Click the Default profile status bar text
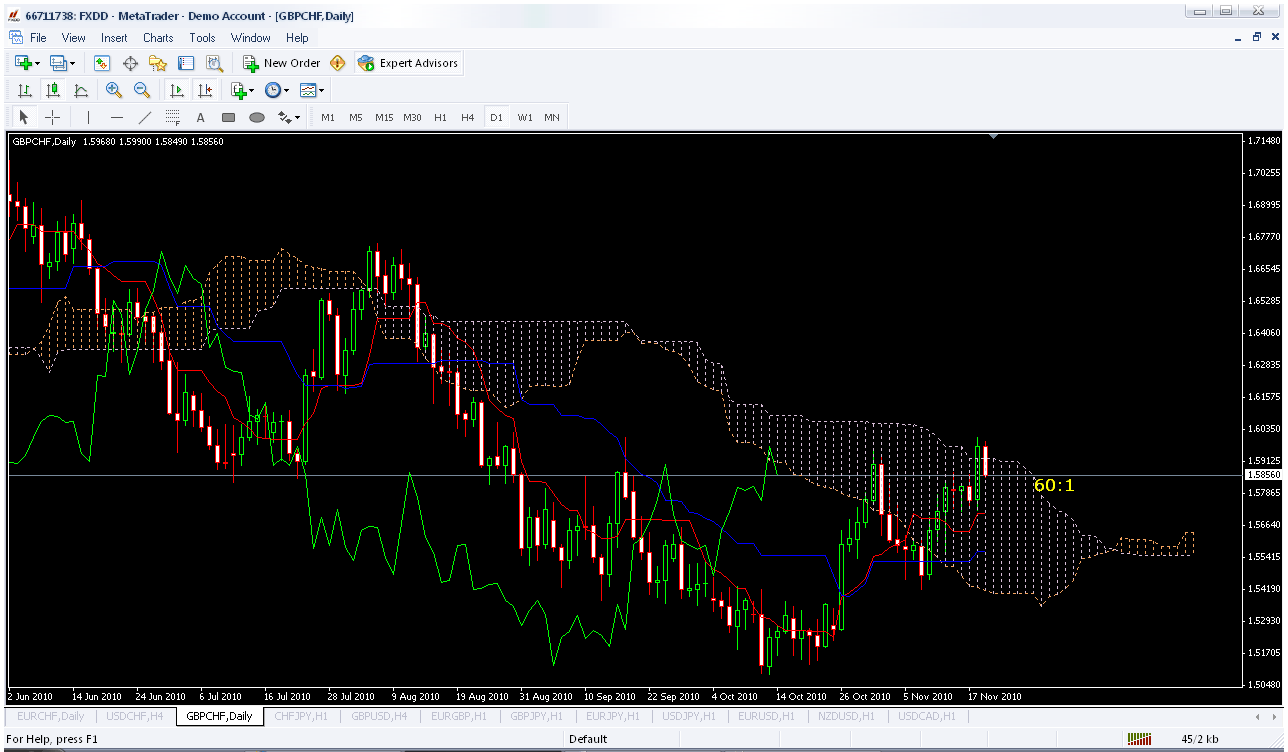This screenshot has width=1288, height=752. pos(588,739)
